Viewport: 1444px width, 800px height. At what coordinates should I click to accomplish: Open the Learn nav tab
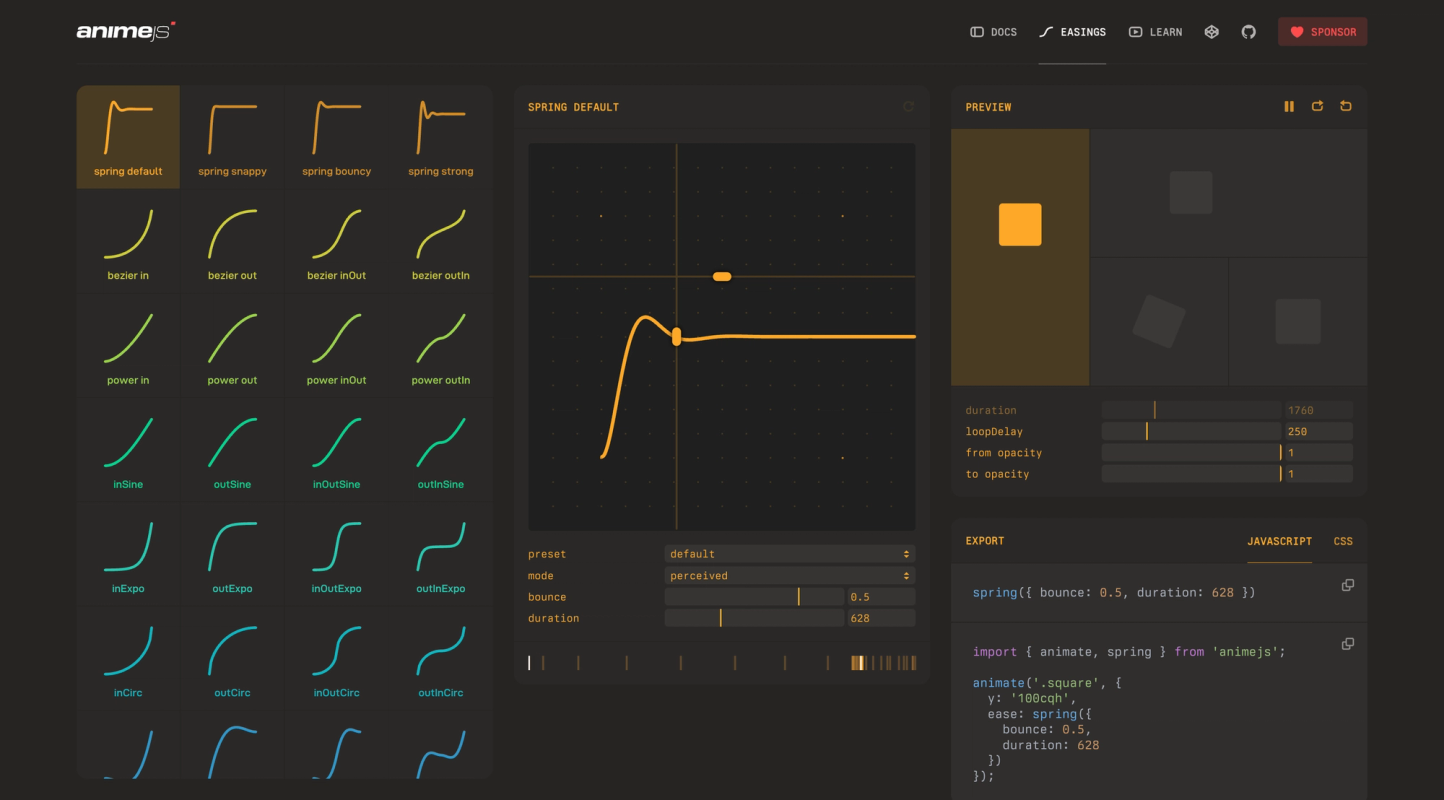pyautogui.click(x=1155, y=32)
